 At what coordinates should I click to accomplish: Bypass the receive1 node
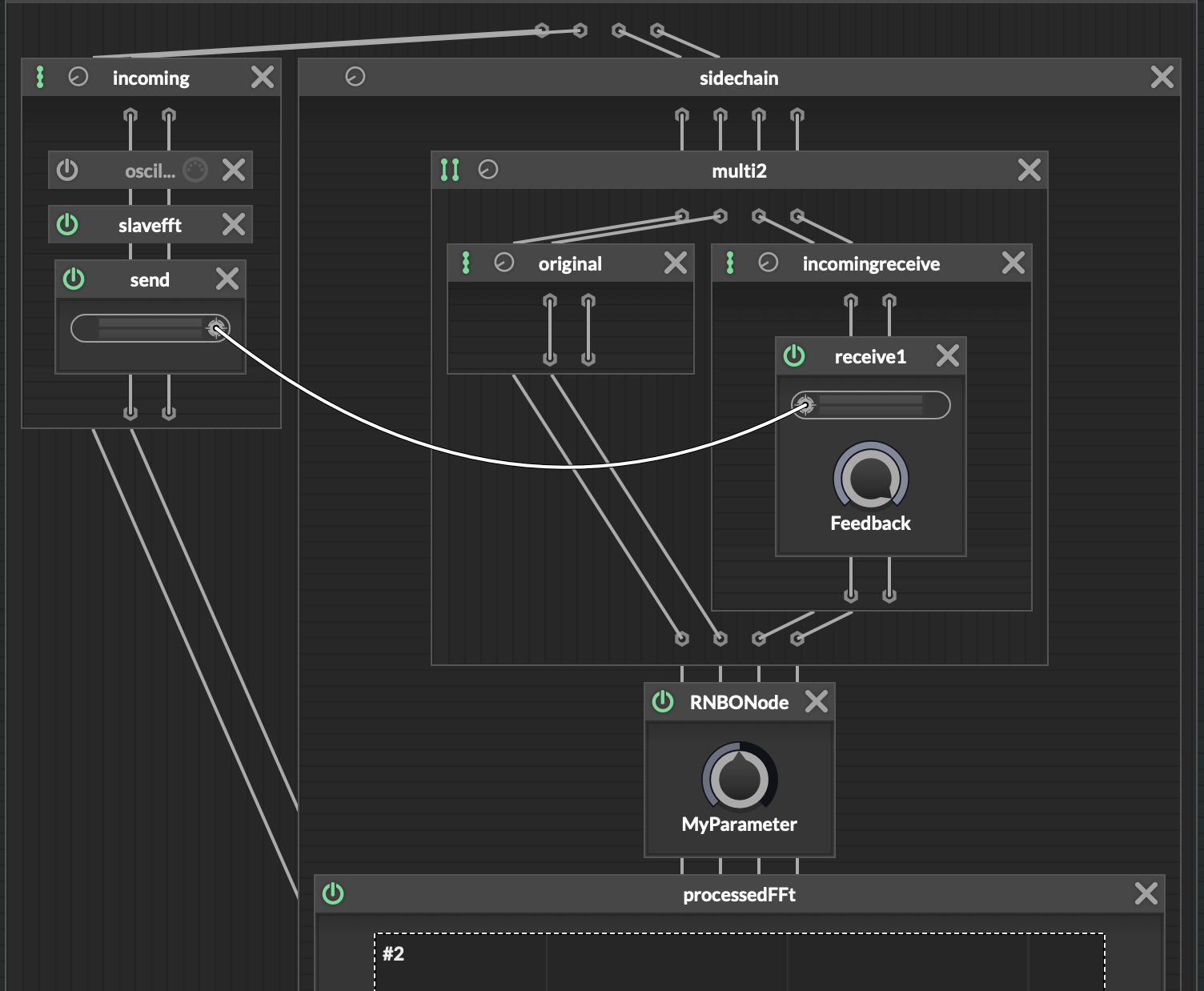tap(794, 355)
